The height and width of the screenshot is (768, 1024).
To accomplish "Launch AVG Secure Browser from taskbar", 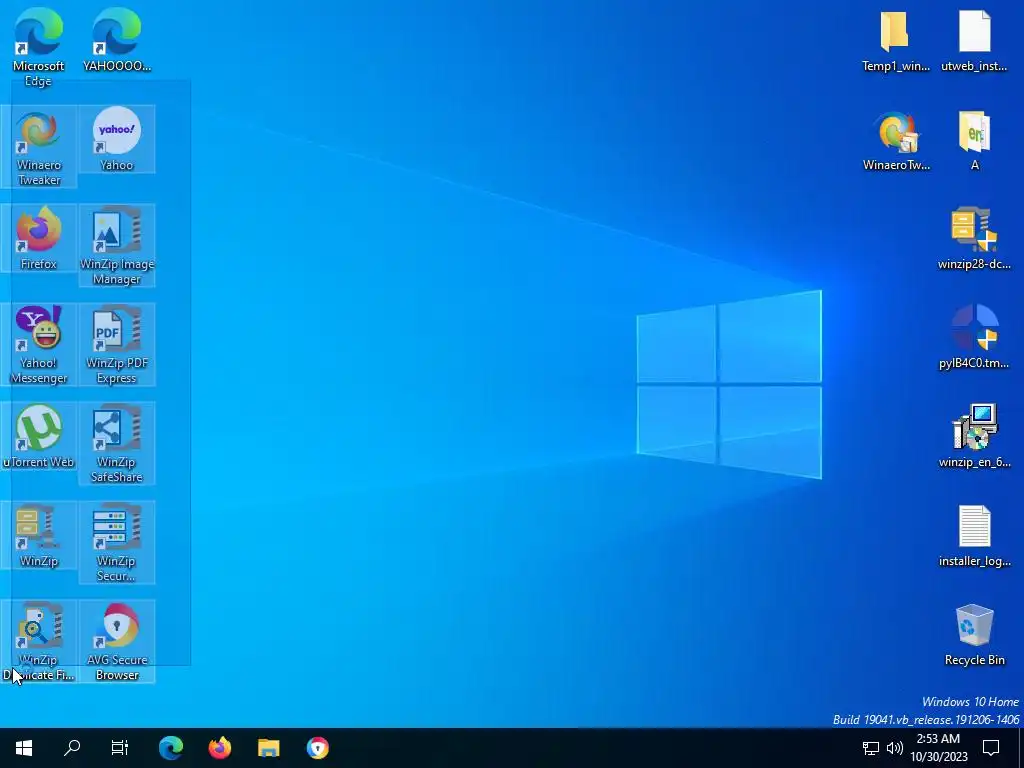I will click(317, 748).
